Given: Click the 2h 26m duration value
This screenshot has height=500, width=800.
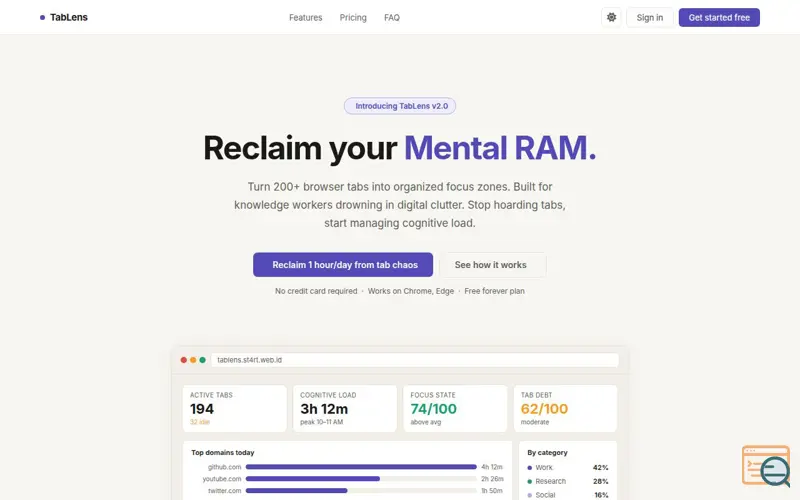Looking at the screenshot, I should point(492,479).
